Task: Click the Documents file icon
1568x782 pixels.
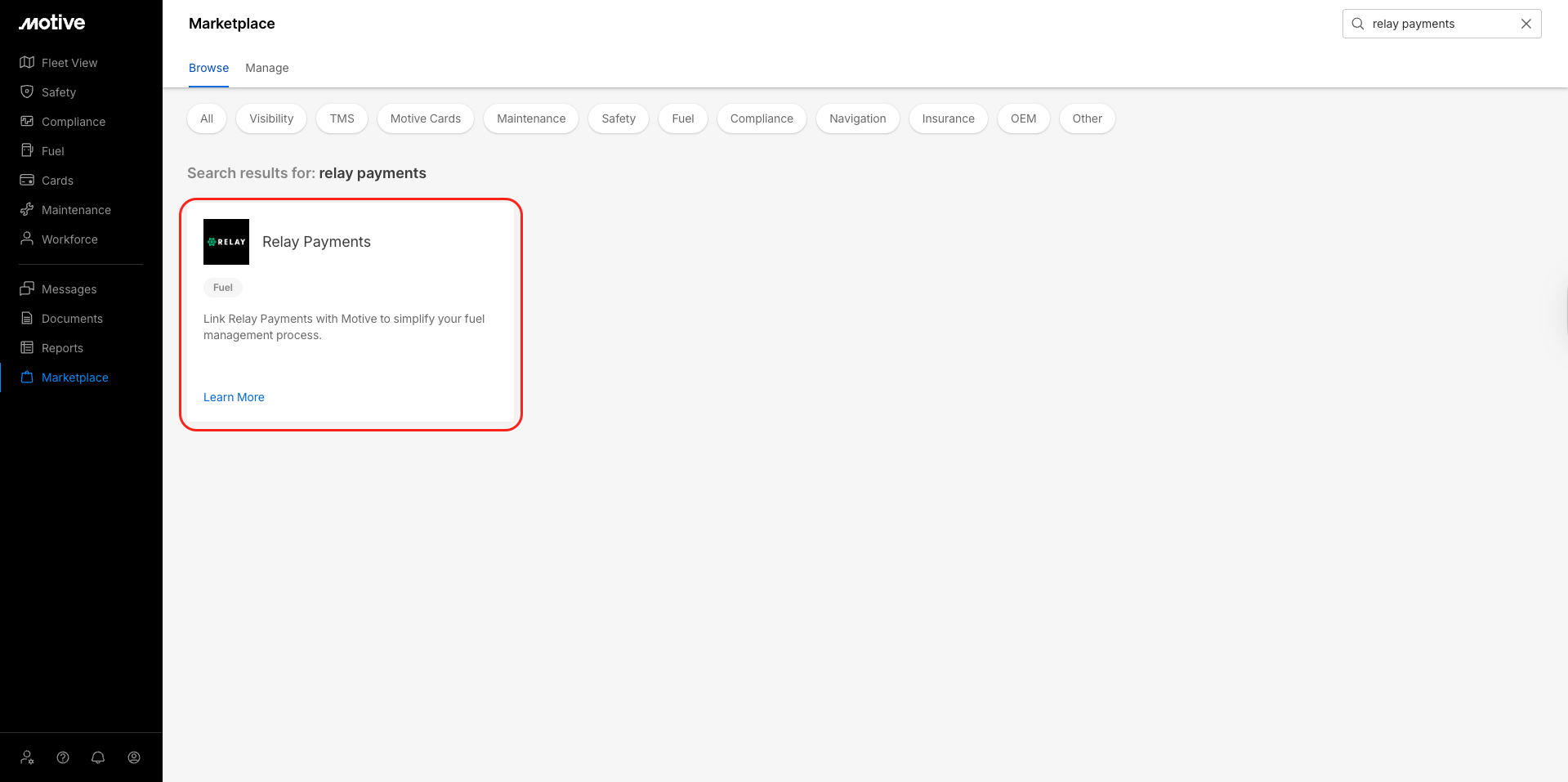Action: pyautogui.click(x=27, y=319)
